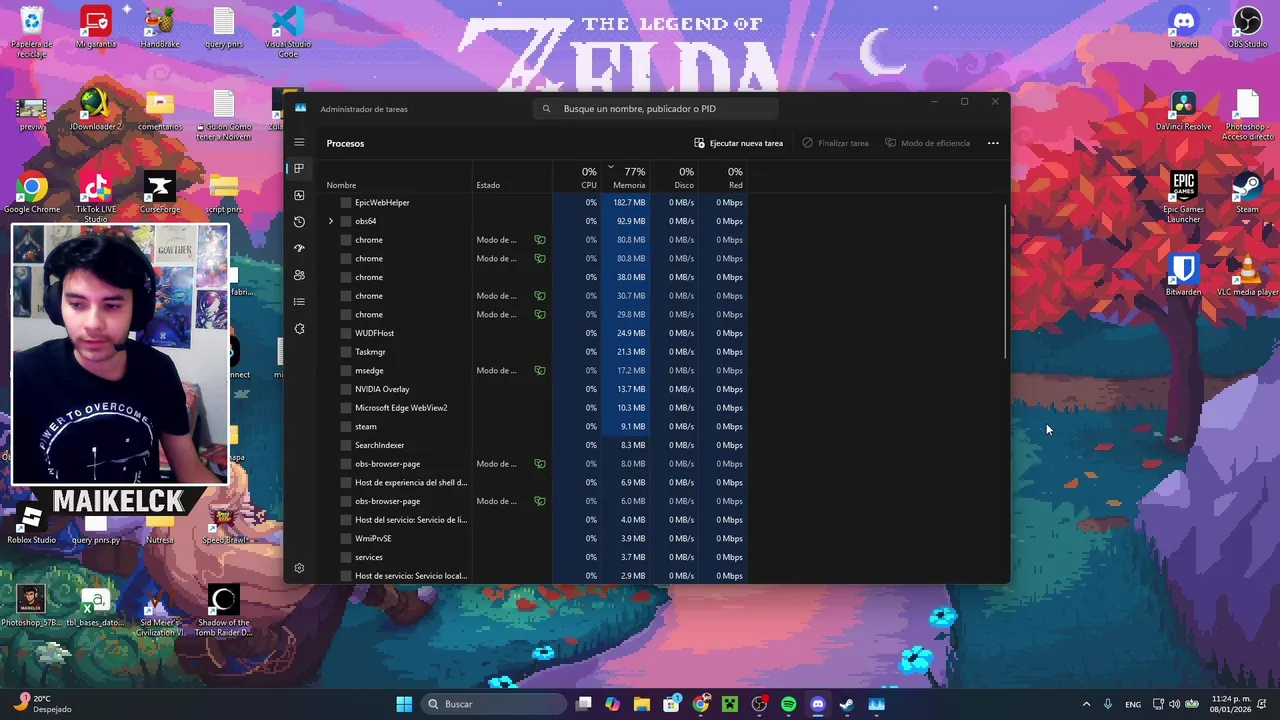Open Google Chrome desktop shortcut
The image size is (1280, 720).
(32, 193)
